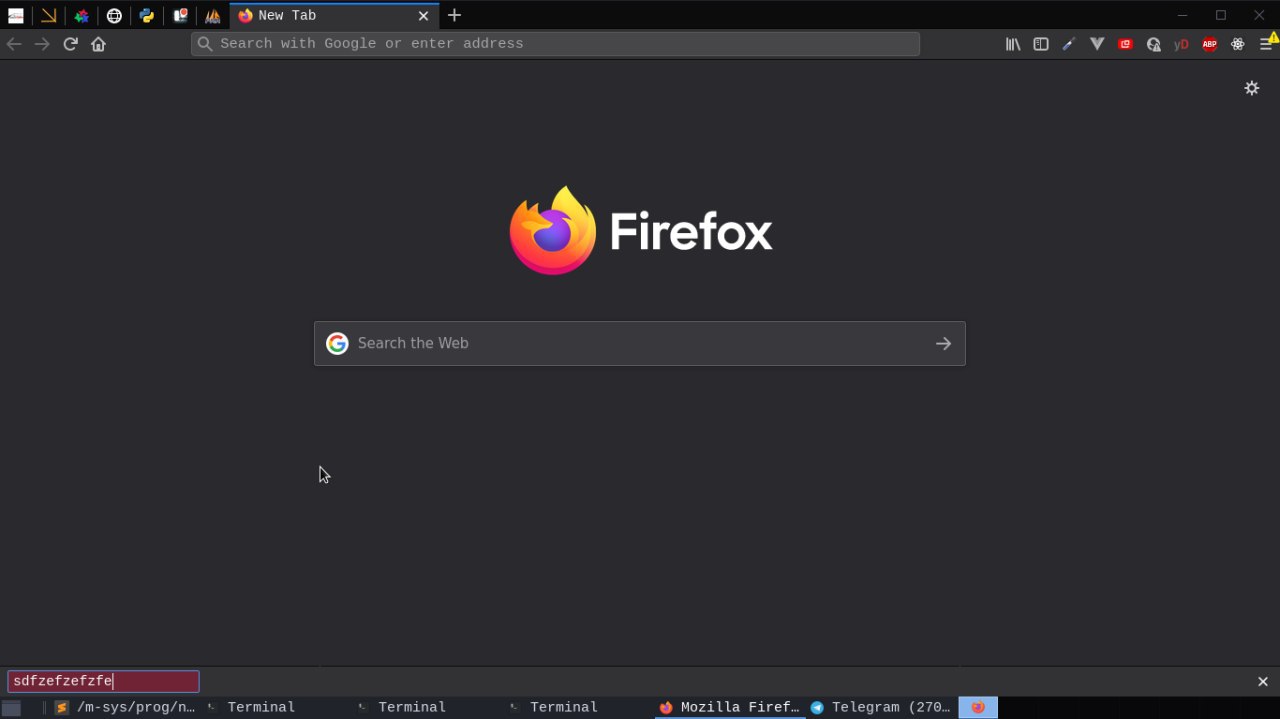Open the React devtools extension icon
Viewport: 1280px width, 719px height.
point(1238,44)
